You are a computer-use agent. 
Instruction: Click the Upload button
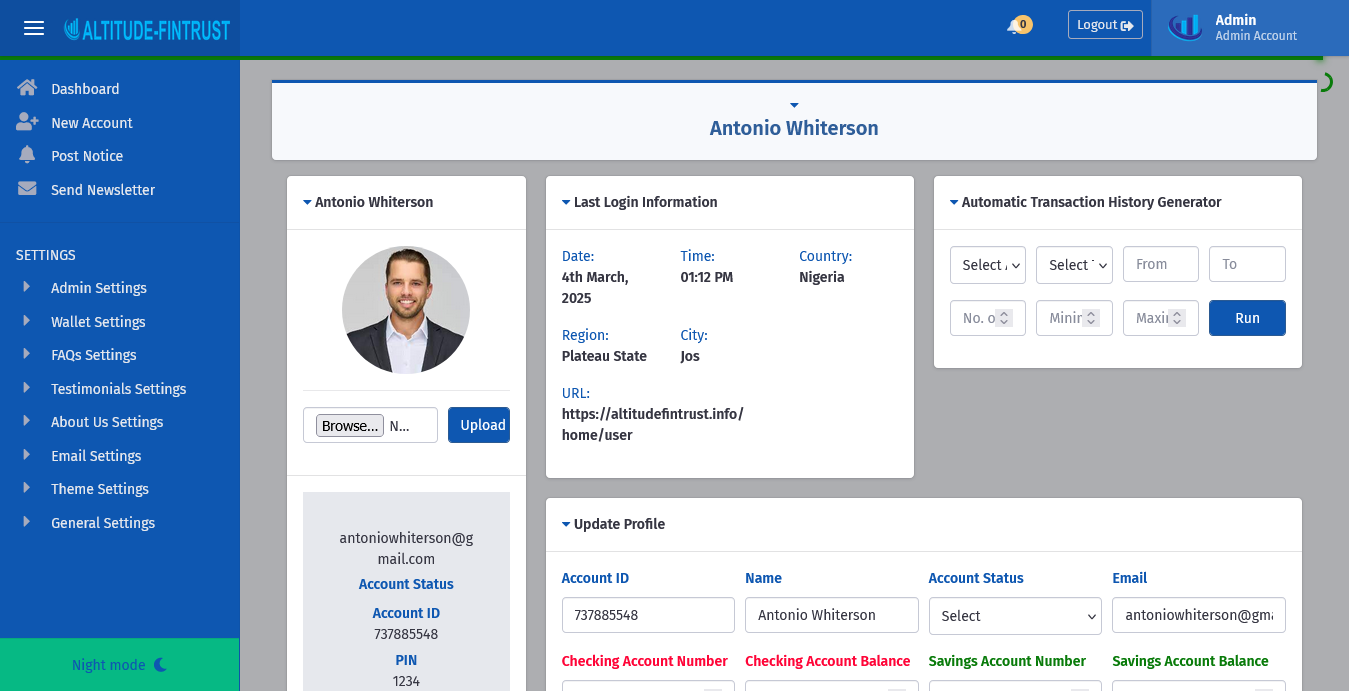click(x=478, y=425)
